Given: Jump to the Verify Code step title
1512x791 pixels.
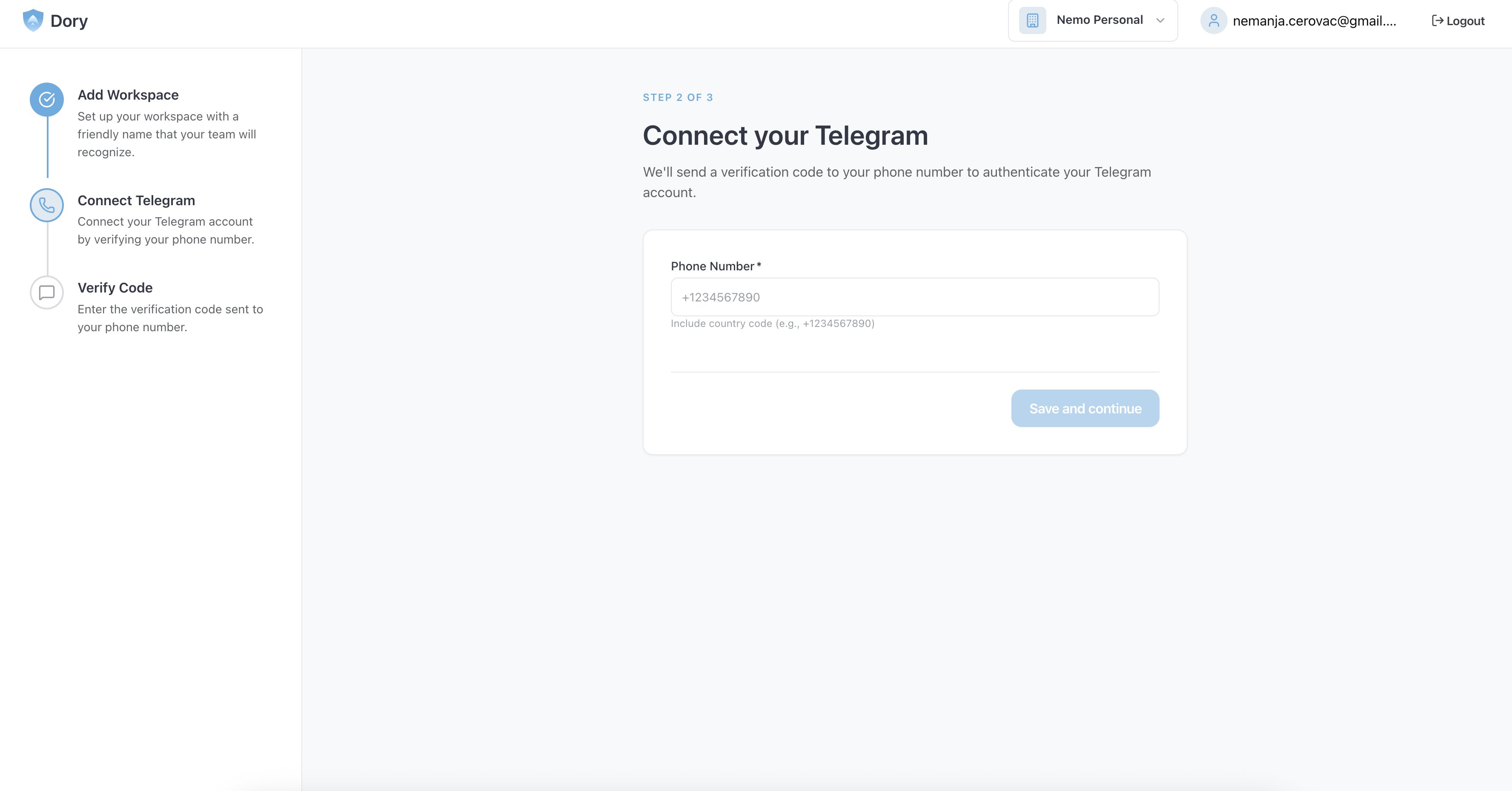Looking at the screenshot, I should [x=115, y=288].
